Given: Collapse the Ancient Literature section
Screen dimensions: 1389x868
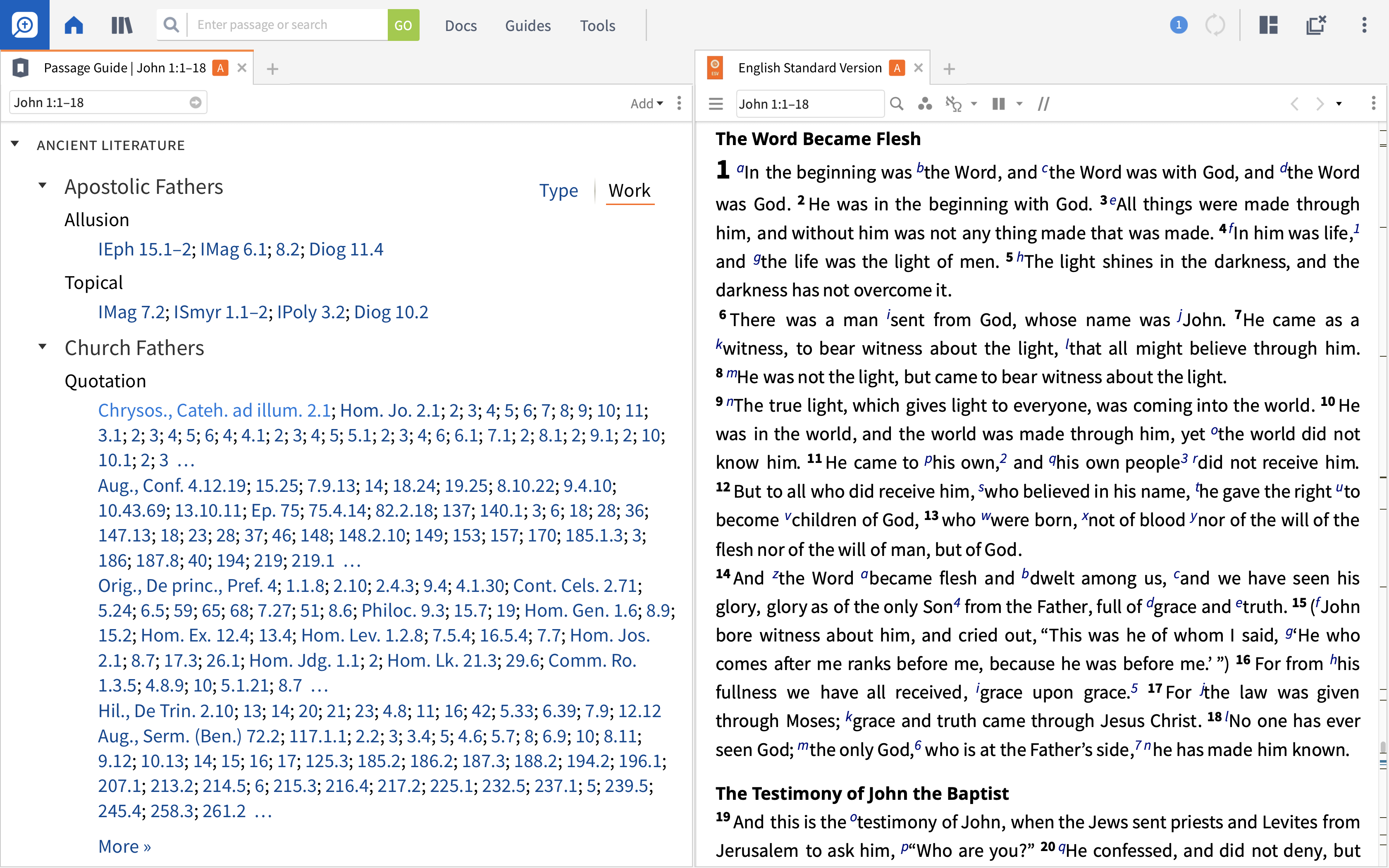Looking at the screenshot, I should [x=15, y=144].
